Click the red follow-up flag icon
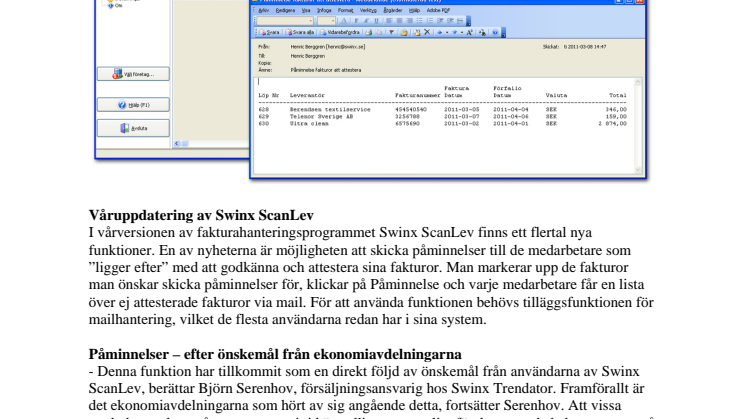This screenshot has width=746, height=419. (x=392, y=32)
